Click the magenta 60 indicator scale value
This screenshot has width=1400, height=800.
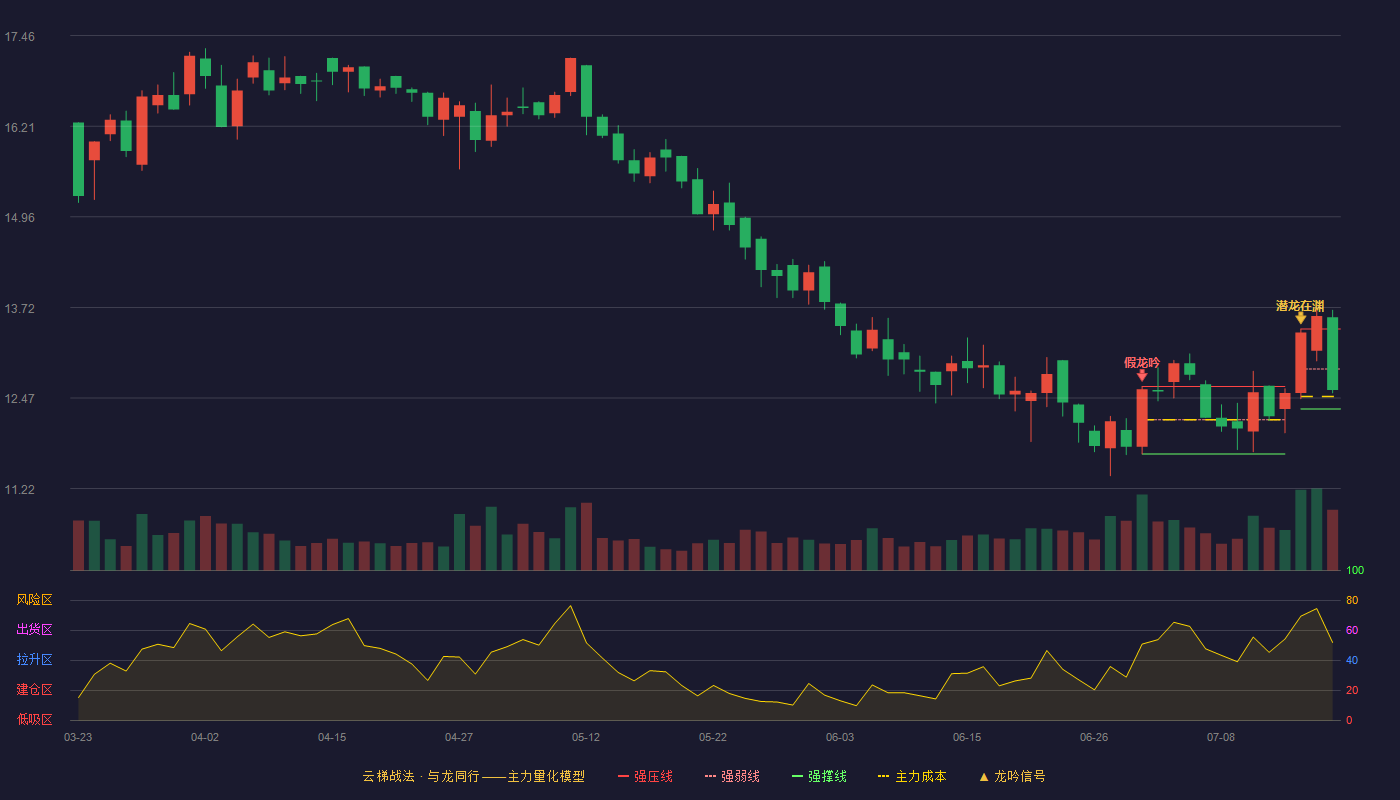(1352, 630)
